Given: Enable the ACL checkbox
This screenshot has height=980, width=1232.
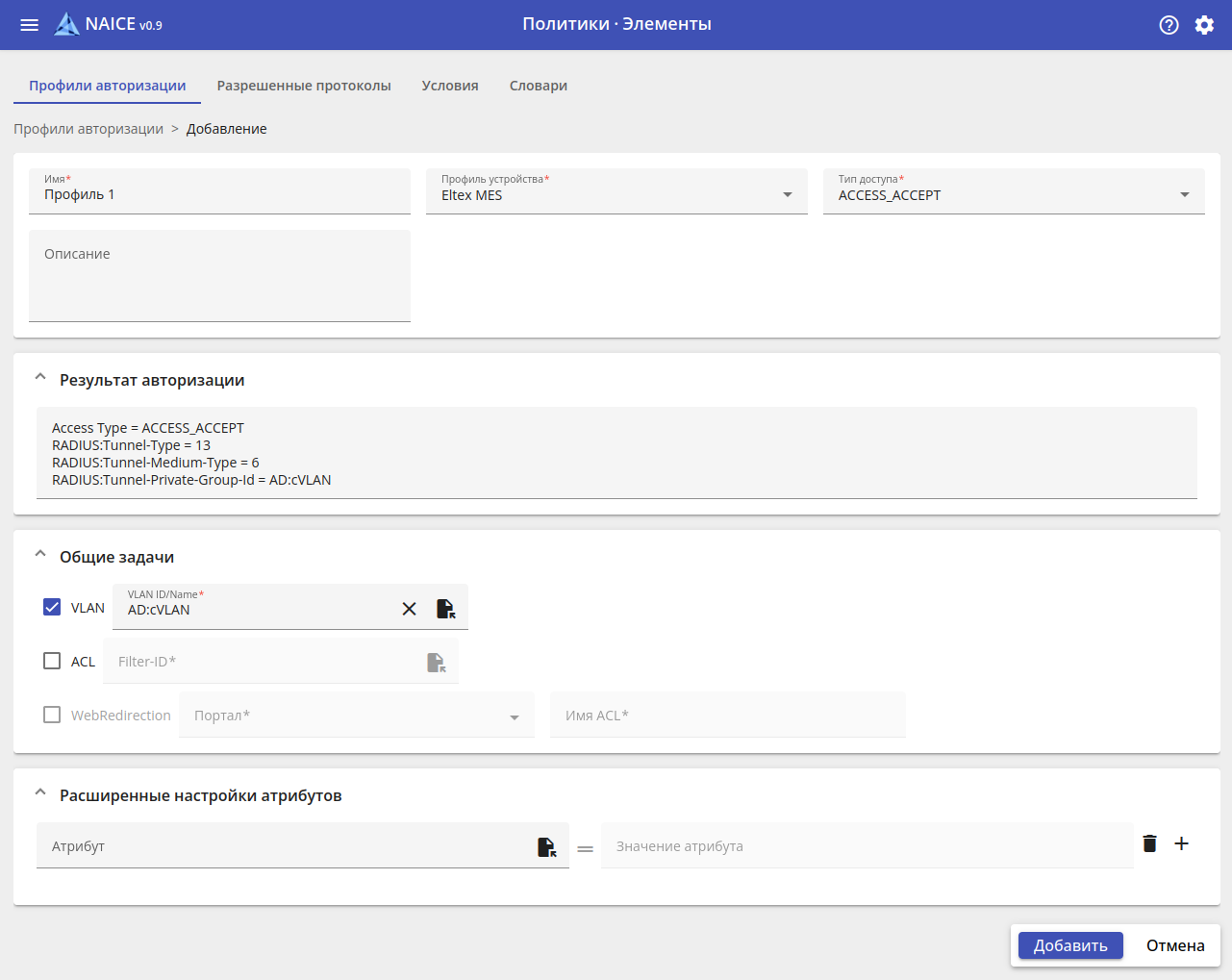Looking at the screenshot, I should [52, 661].
